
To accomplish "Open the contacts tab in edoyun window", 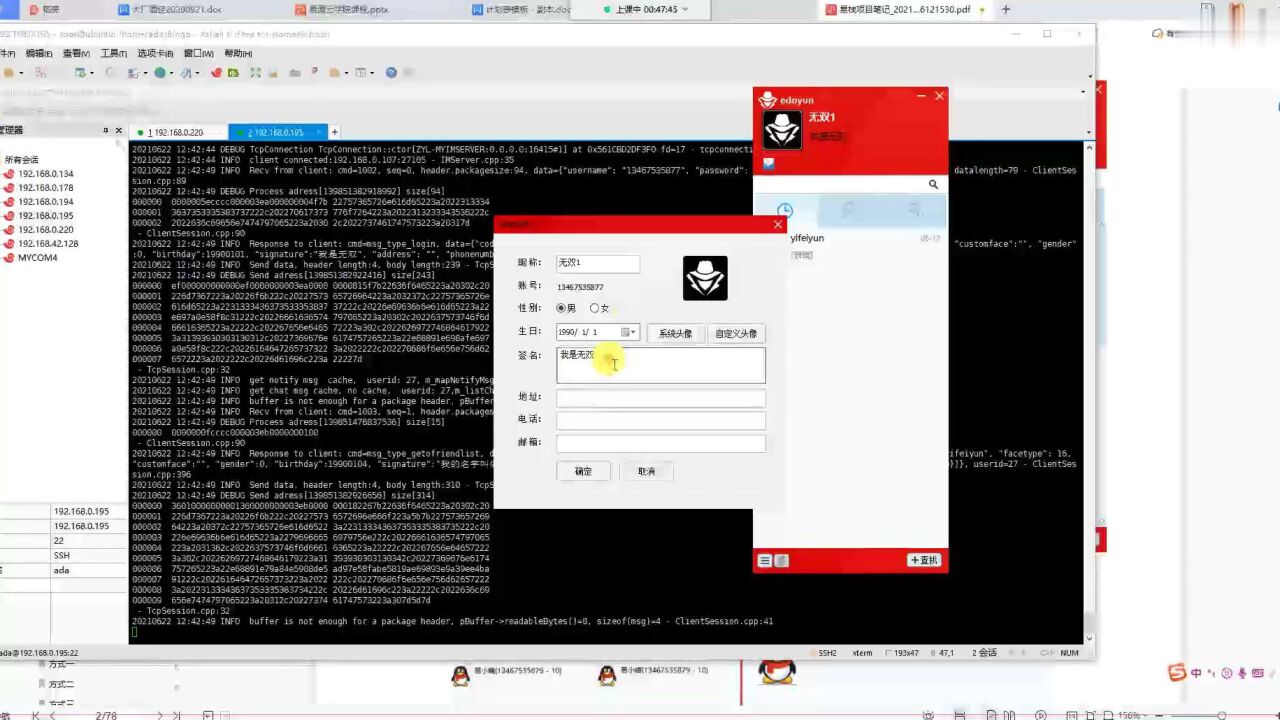I will 848,211.
